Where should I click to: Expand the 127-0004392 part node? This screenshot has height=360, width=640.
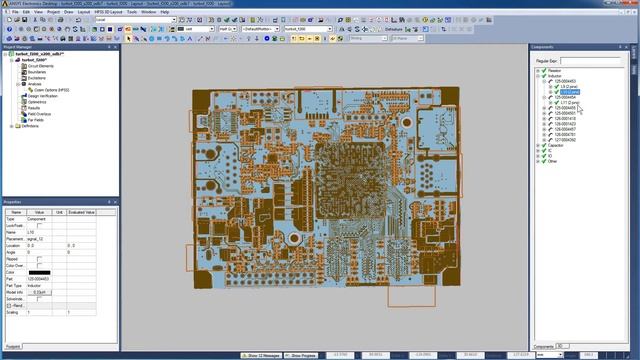[544, 140]
